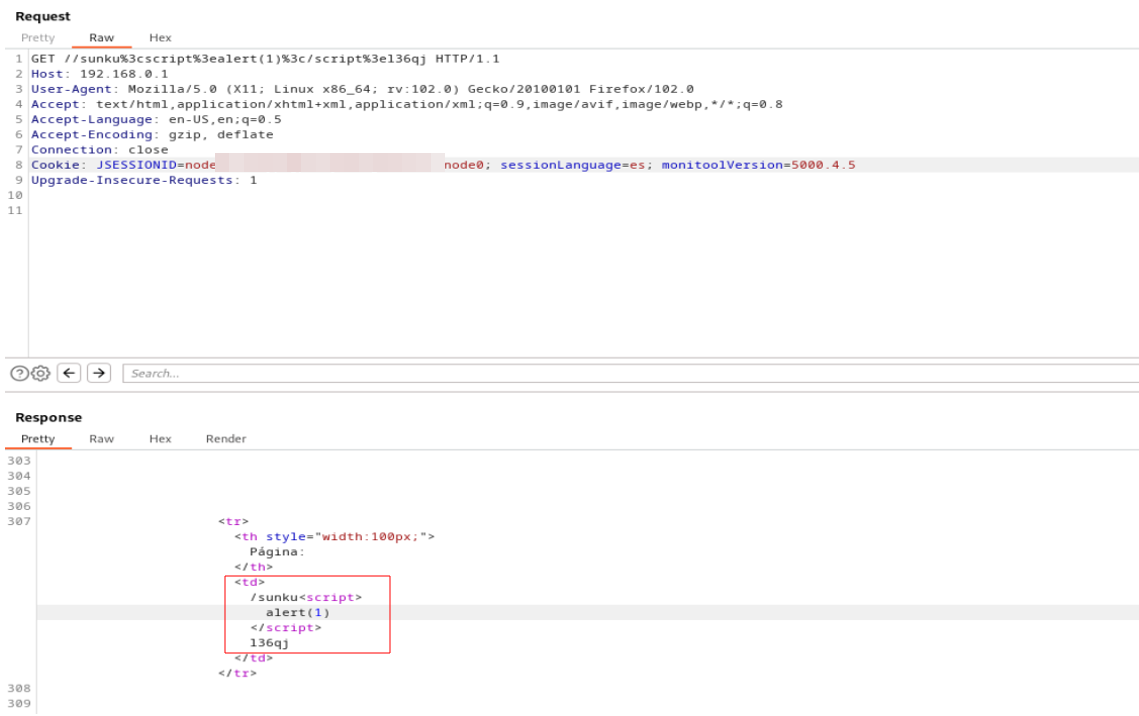Click the Página: text in response
Viewport: 1139px width, 716px height.
(x=277, y=552)
